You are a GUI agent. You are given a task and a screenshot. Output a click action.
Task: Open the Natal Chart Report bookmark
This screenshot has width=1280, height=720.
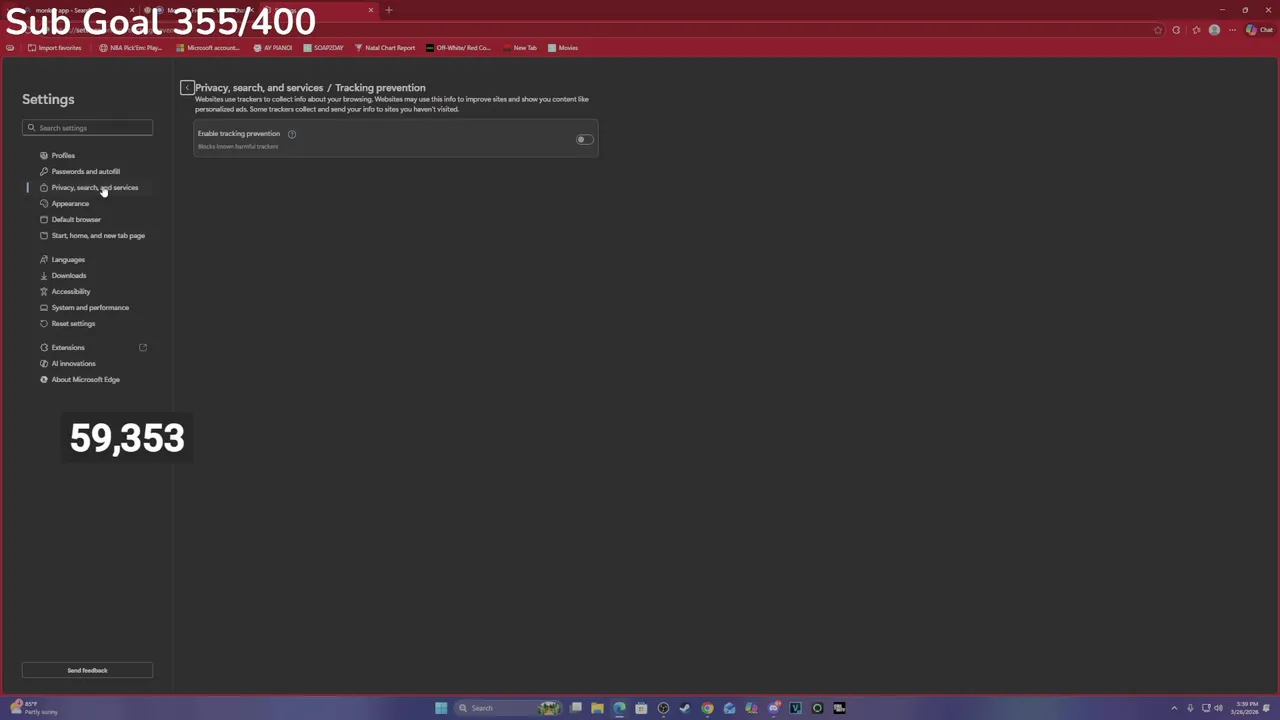pyautogui.click(x=385, y=48)
